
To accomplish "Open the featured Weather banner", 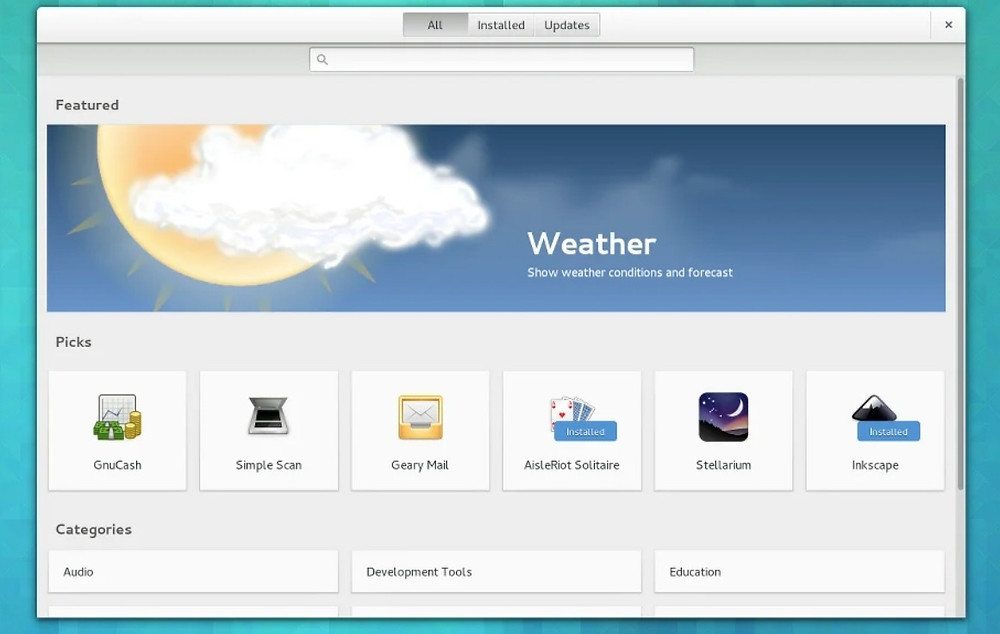I will coord(496,218).
